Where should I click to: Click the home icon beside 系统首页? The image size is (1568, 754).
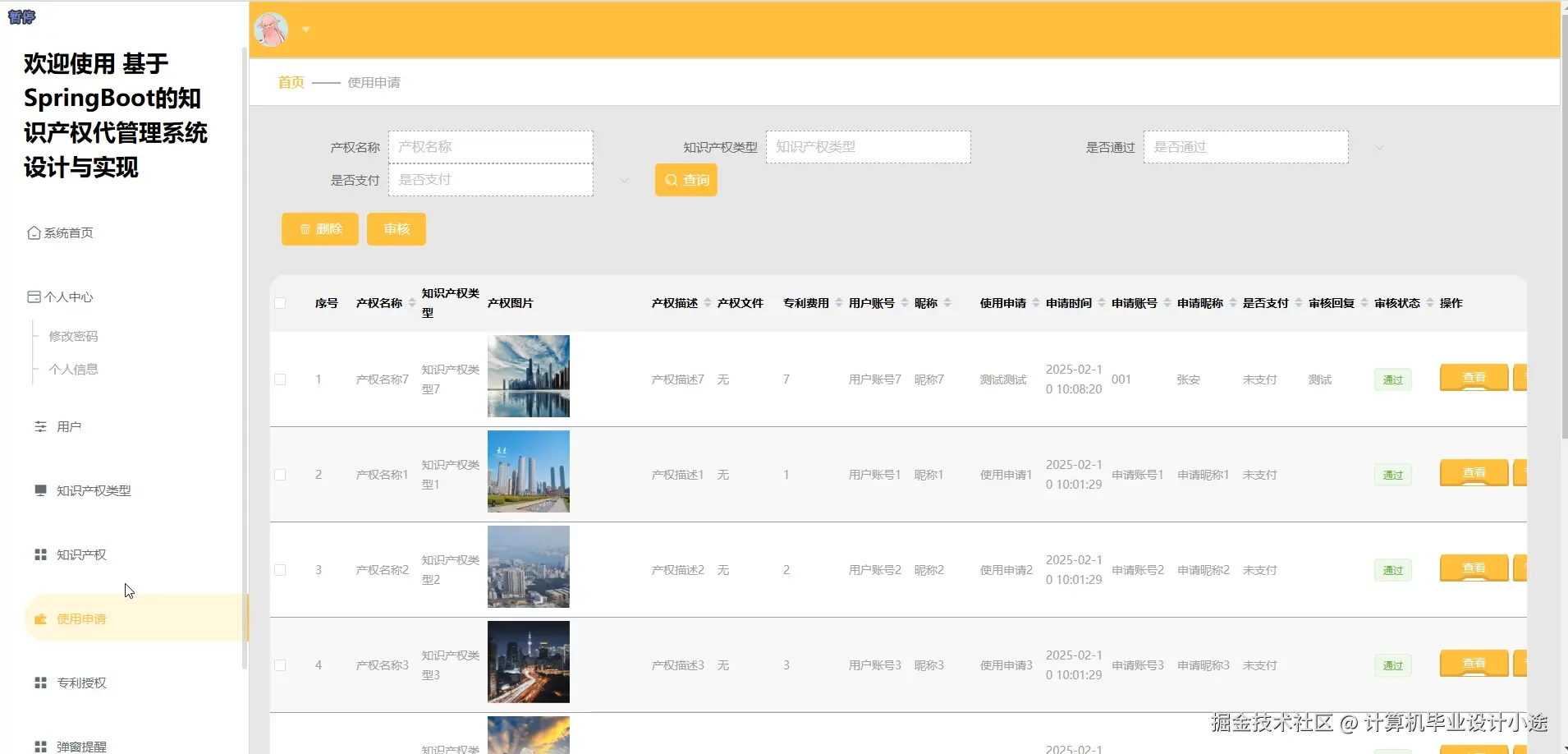pyautogui.click(x=34, y=233)
